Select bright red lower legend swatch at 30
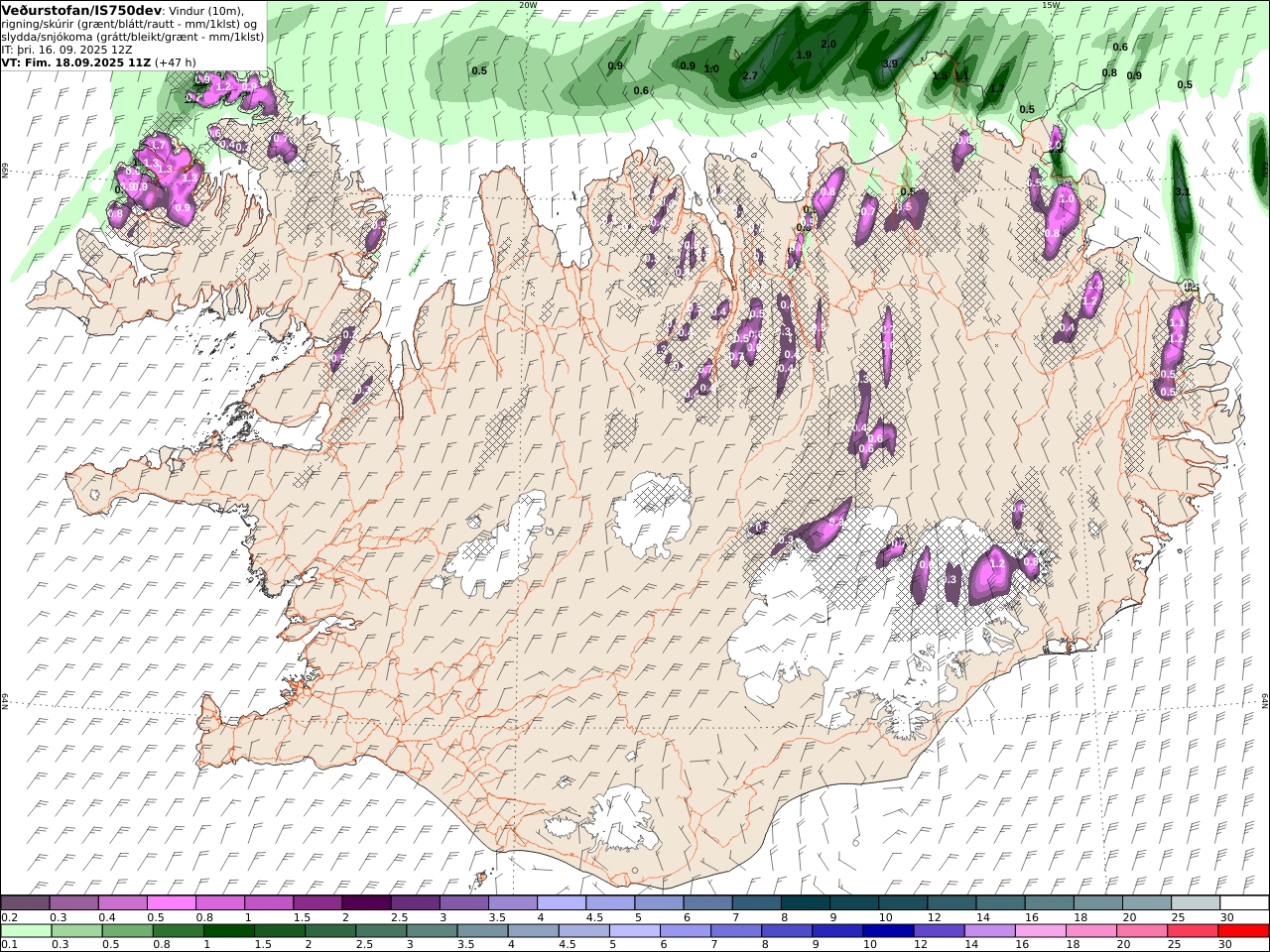 coord(1243,931)
